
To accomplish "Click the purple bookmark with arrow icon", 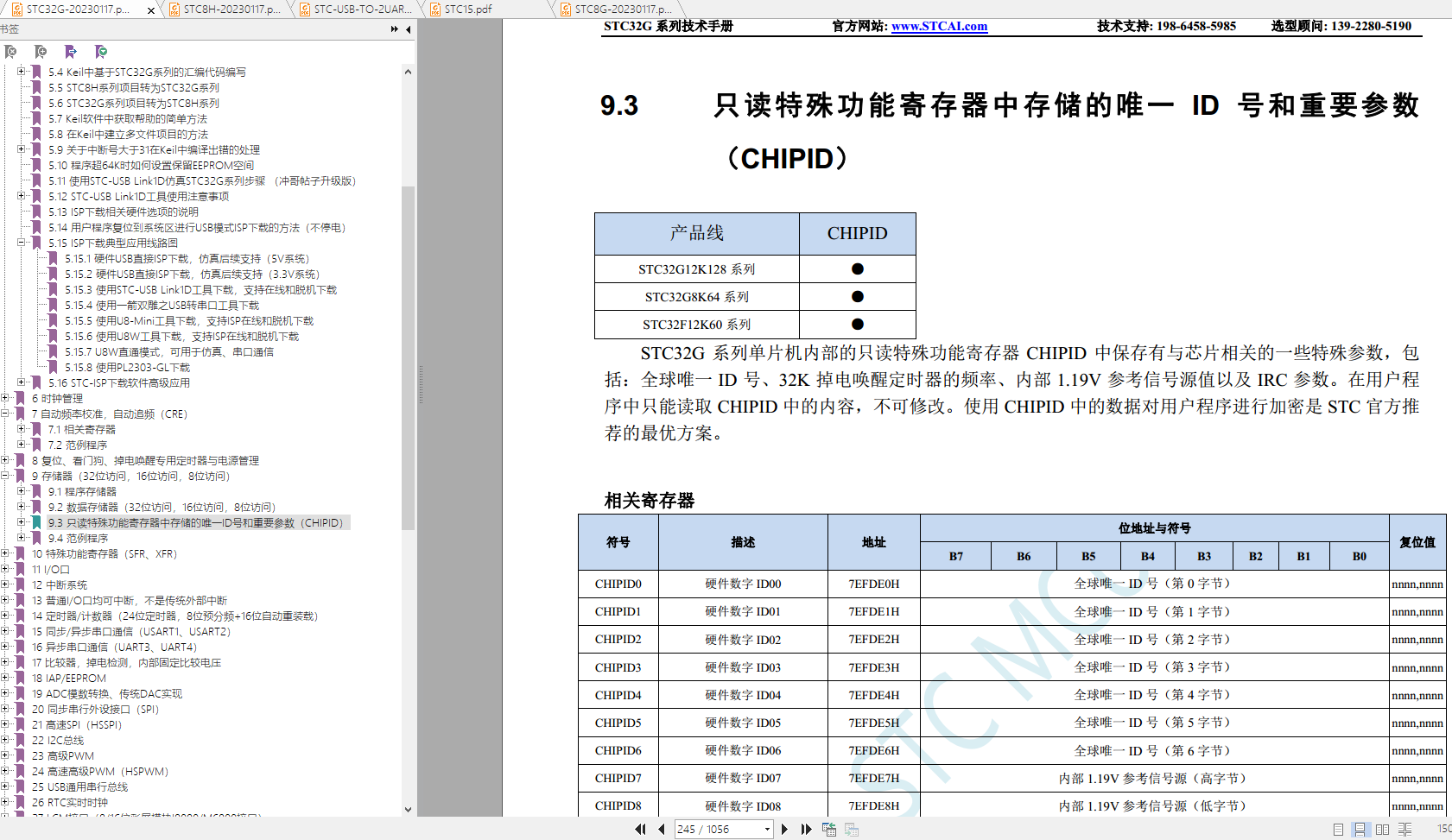I will pyautogui.click(x=71, y=52).
